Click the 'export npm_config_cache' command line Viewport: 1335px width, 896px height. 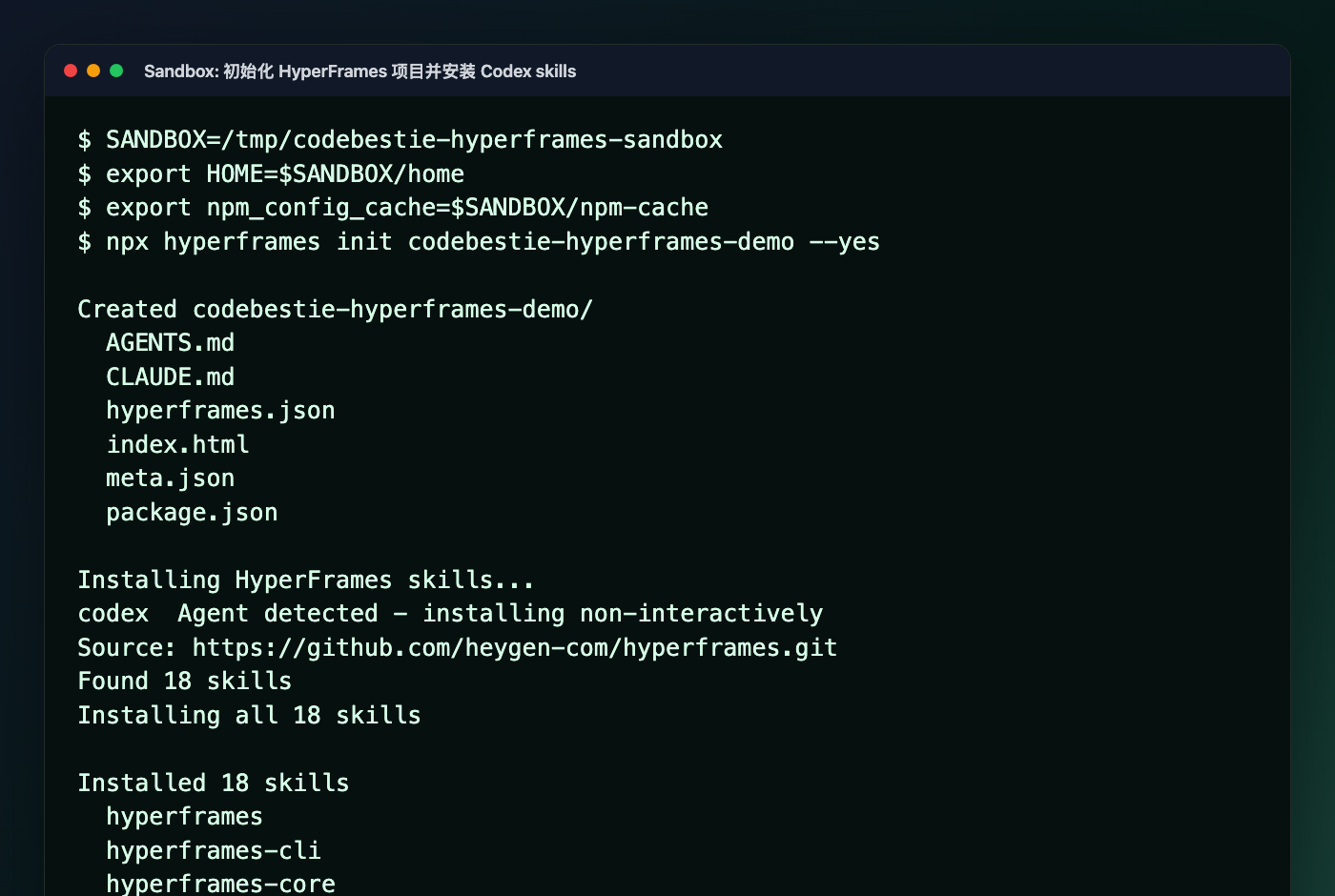[x=393, y=208]
